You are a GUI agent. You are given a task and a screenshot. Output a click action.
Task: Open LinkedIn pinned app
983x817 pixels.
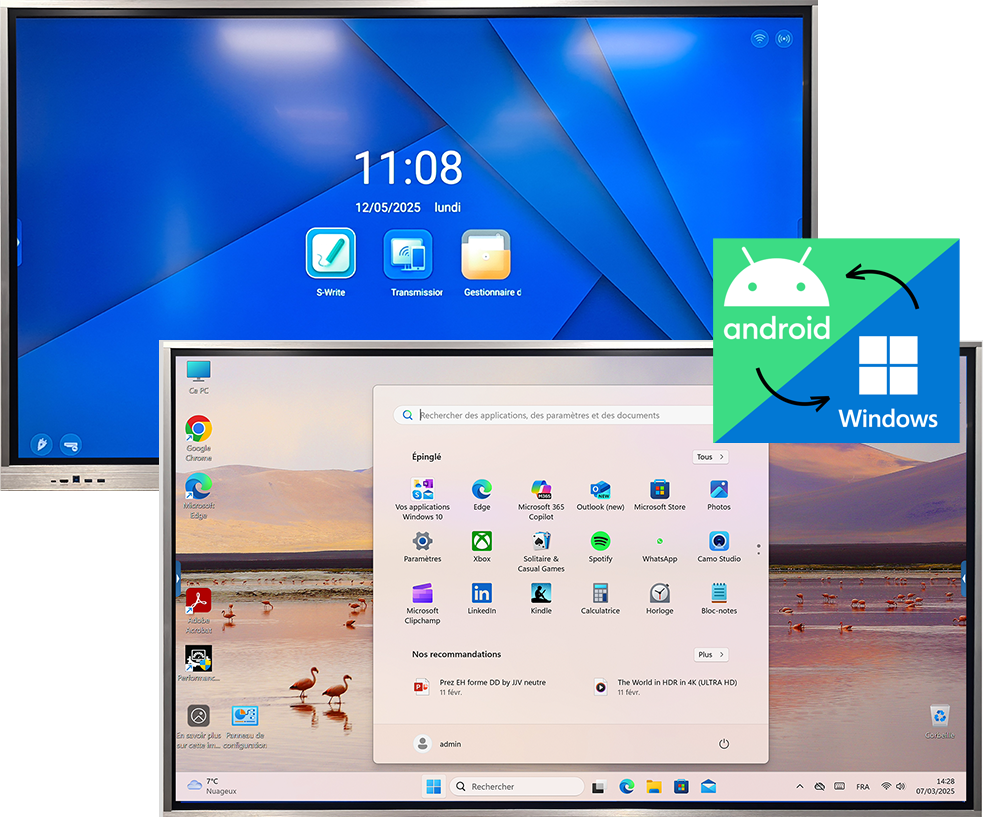[481, 599]
